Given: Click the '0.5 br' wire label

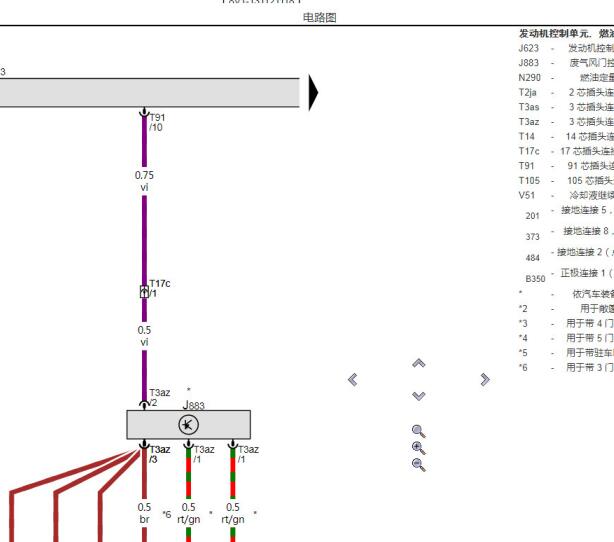Looking at the screenshot, I should pyautogui.click(x=144, y=513).
